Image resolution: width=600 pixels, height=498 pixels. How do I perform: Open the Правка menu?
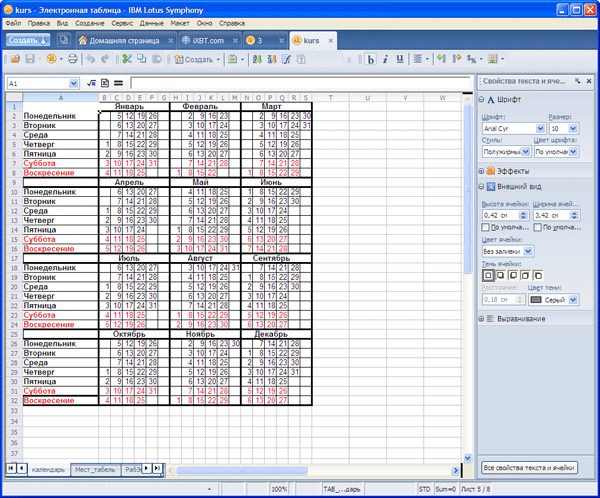(39, 23)
